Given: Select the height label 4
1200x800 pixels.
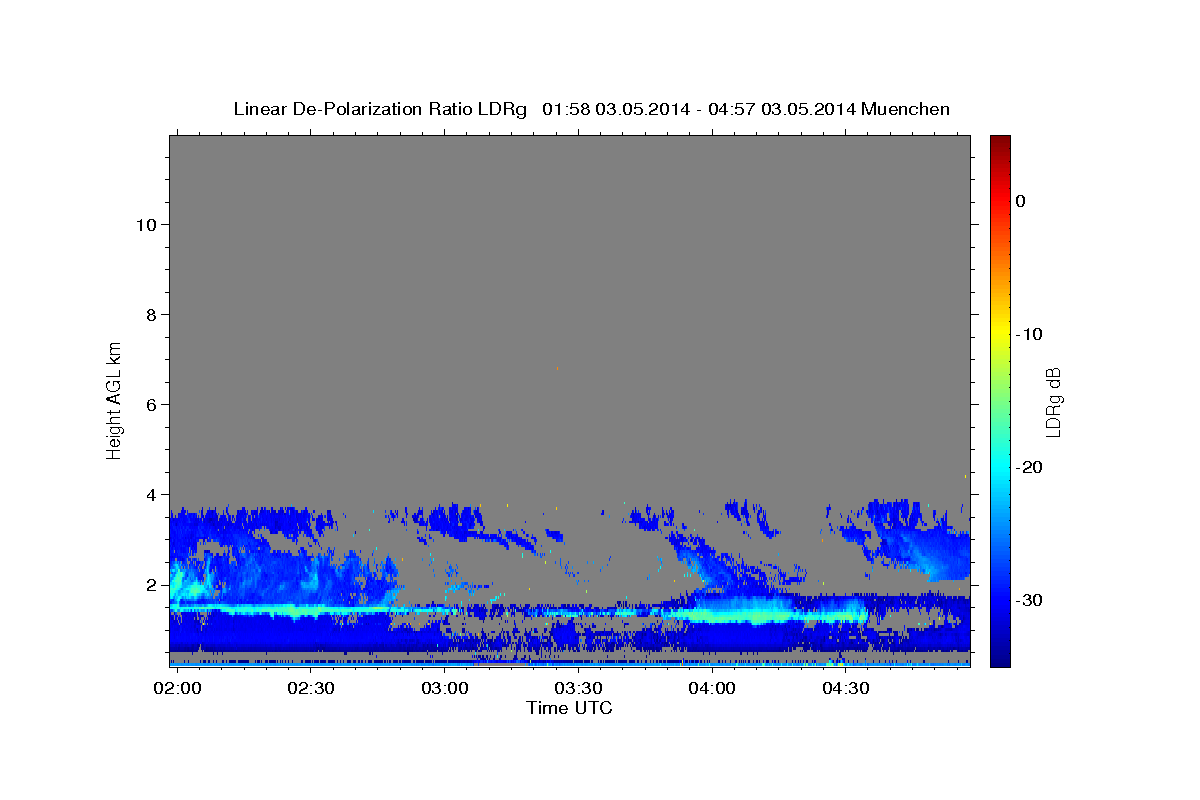Looking at the screenshot, I should coord(151,495).
